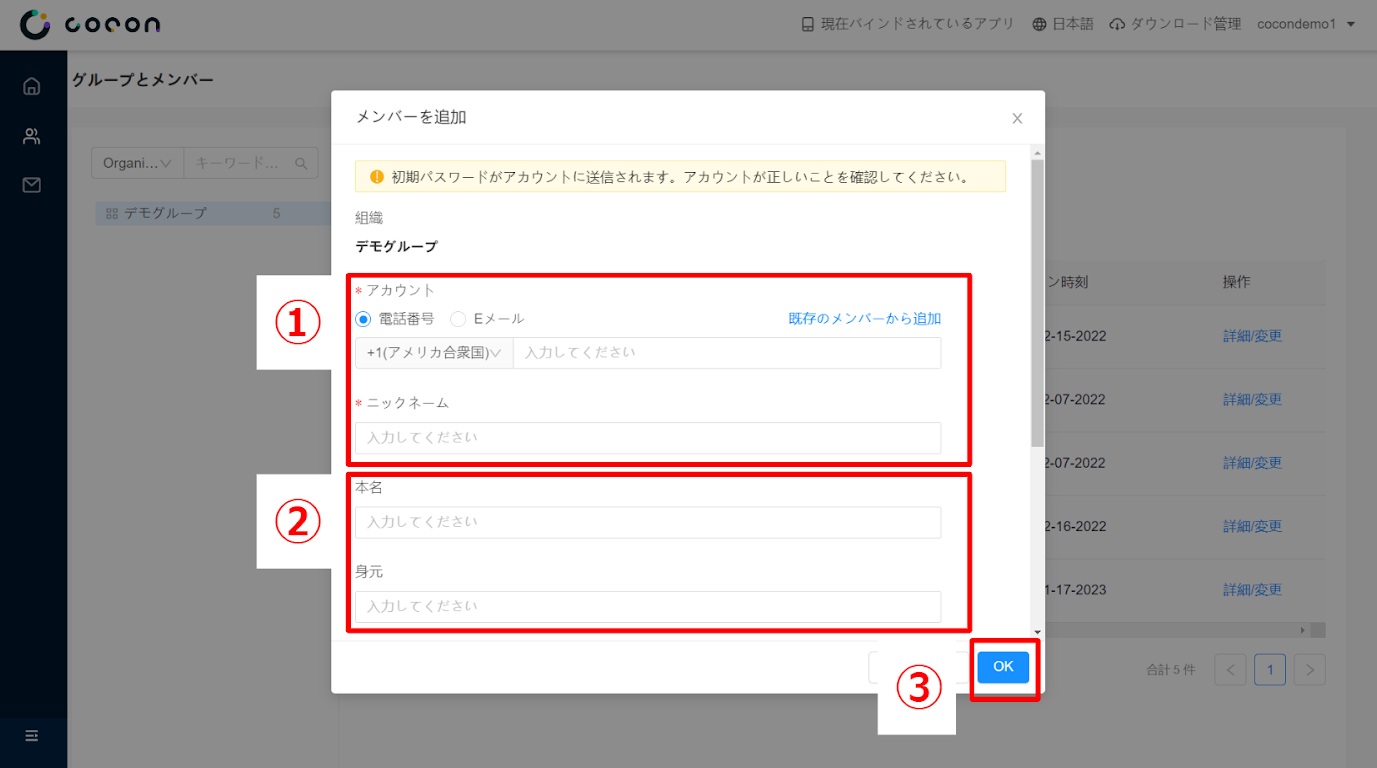Go to next page arrow
Screen dimensions: 1377x768
point(1310,670)
